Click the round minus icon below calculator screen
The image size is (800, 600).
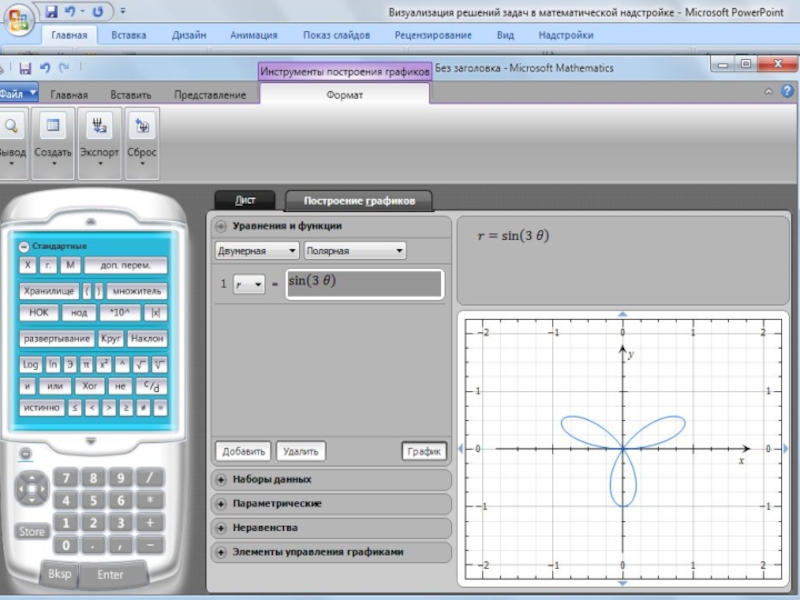tap(26, 454)
